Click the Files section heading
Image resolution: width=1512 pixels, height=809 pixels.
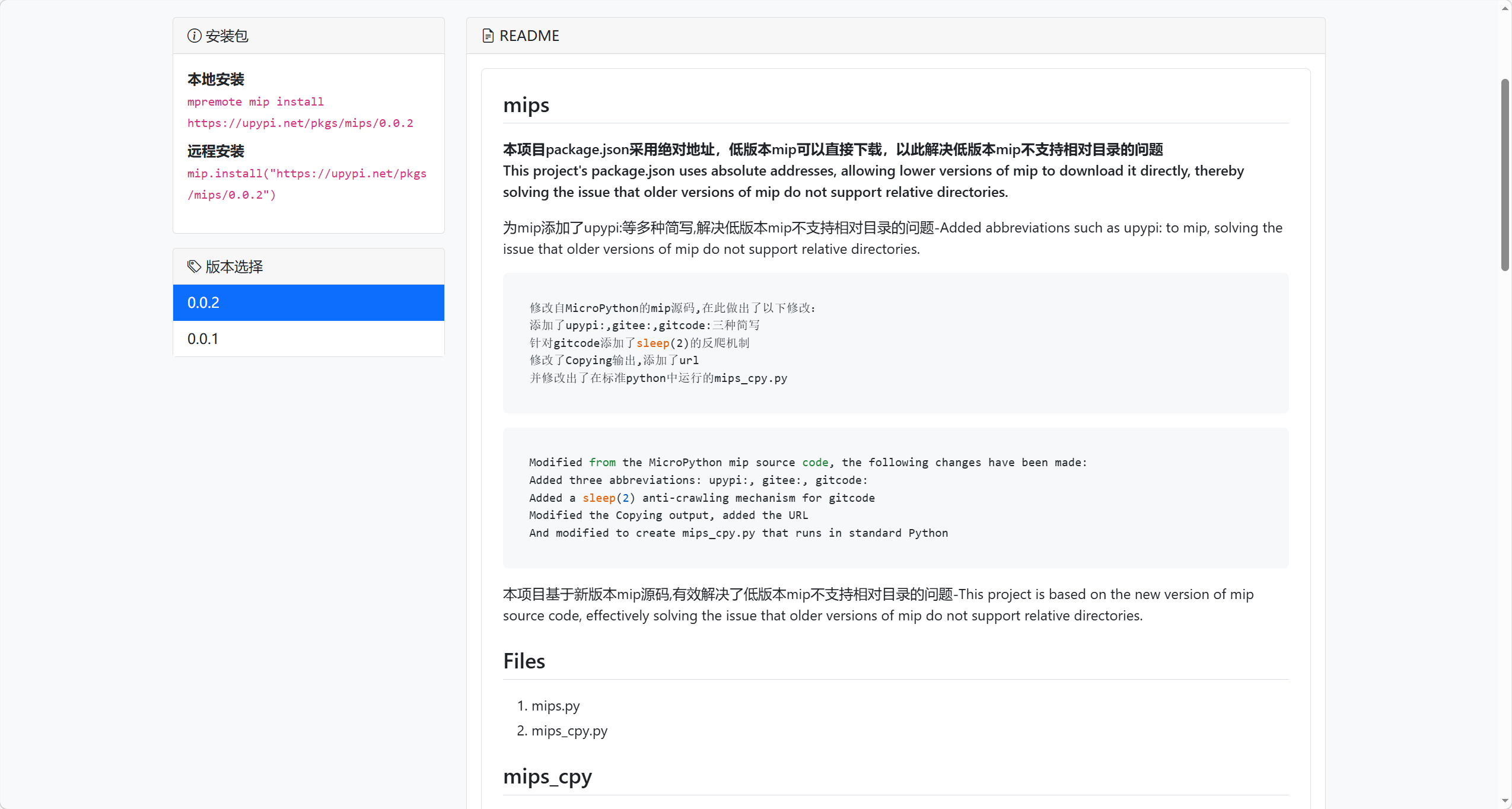coord(524,661)
